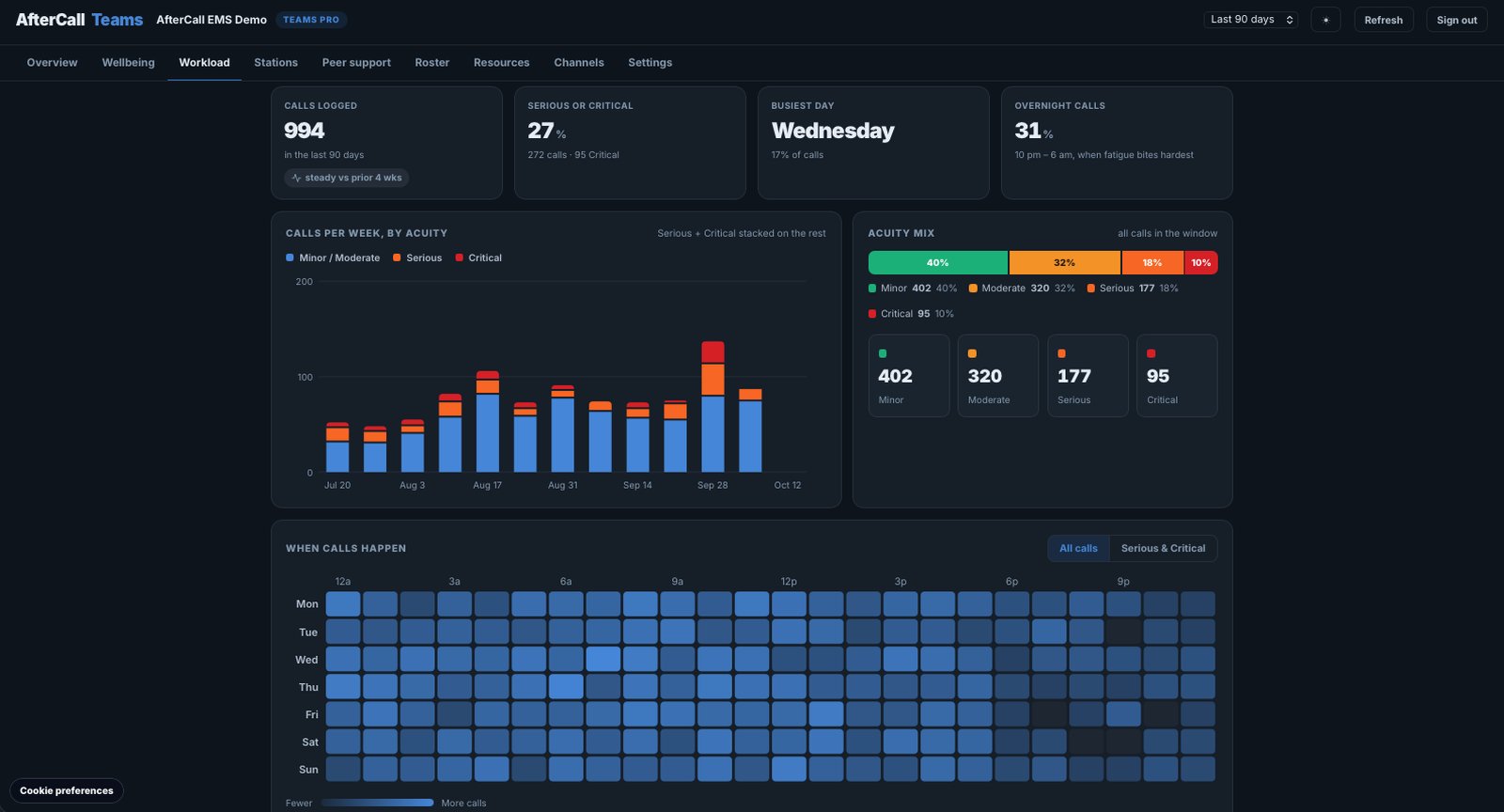Click the 27% serious or critical value
The width and height of the screenshot is (1504, 812).
(546, 131)
